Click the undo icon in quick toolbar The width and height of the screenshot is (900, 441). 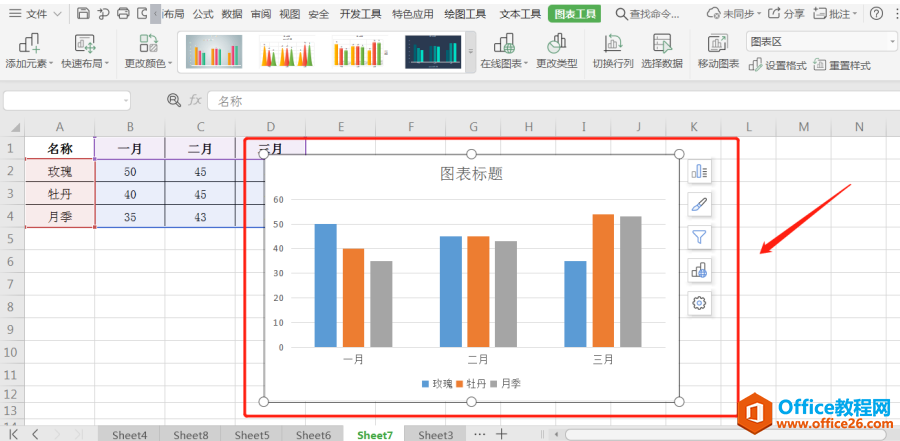point(103,14)
